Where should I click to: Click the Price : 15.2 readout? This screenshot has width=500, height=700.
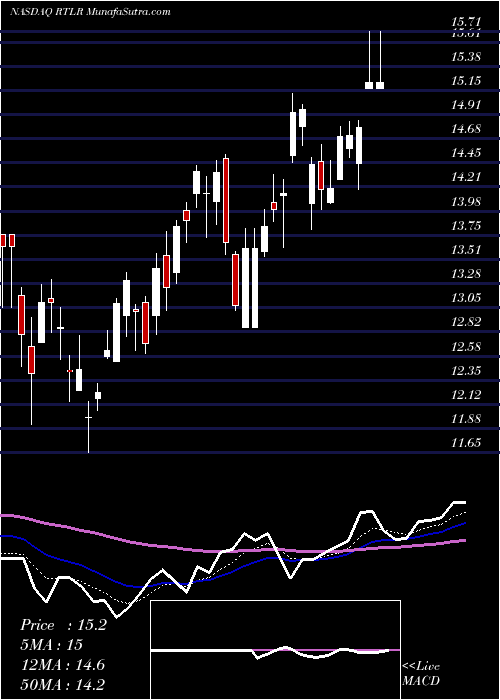(63, 625)
